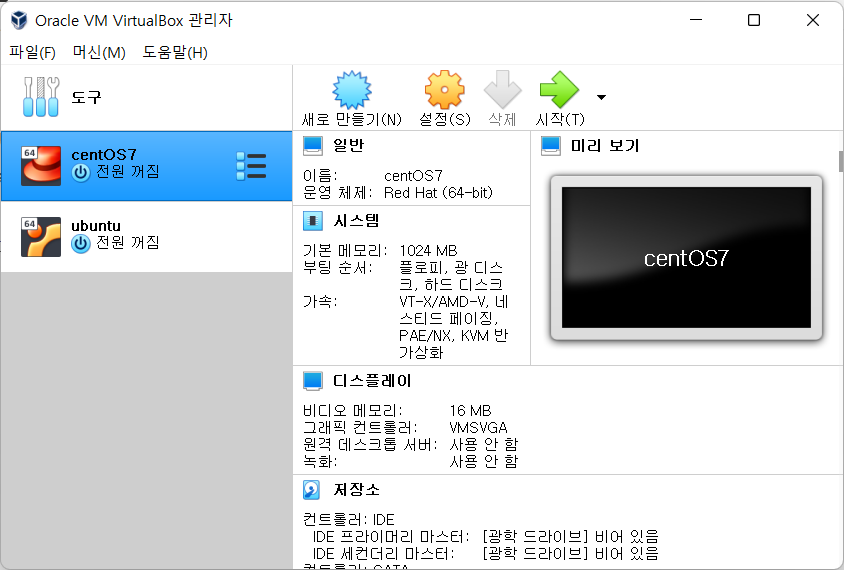The image size is (844, 570).
Task: Open the Storage (저장소) section header
Action: pos(356,489)
